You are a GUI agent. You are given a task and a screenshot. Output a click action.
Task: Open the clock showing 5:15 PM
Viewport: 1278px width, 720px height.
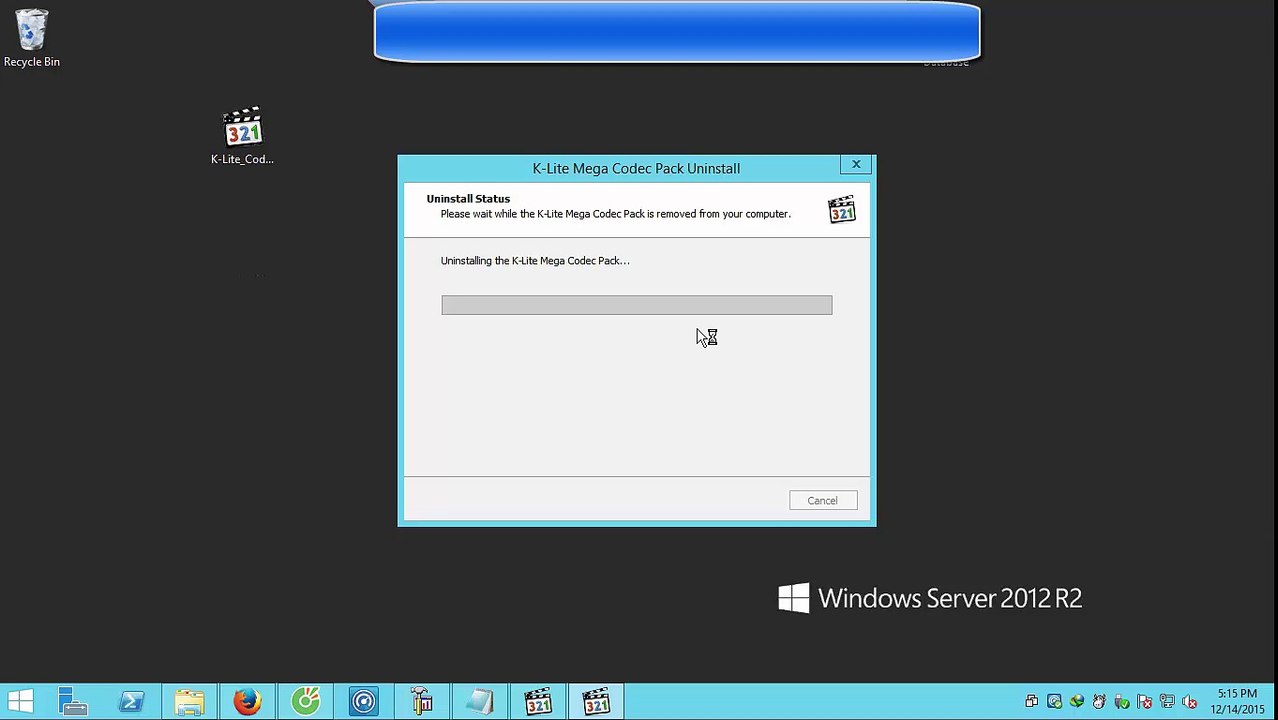pos(1237,702)
